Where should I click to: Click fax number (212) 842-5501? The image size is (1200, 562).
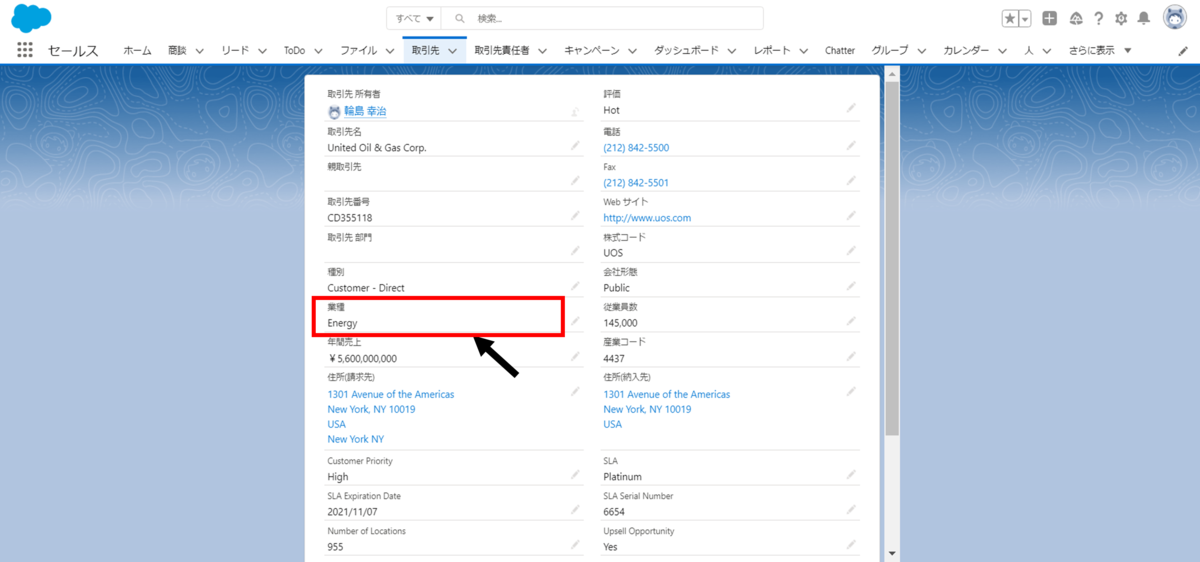[636, 183]
